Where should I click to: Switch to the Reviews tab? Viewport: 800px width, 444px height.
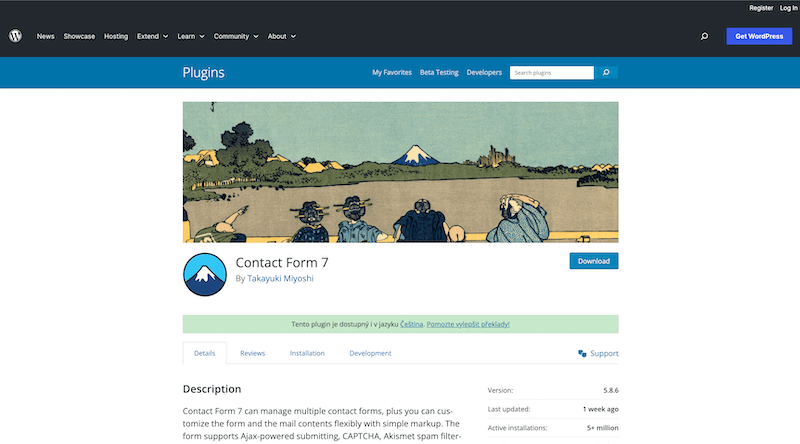[x=253, y=353]
